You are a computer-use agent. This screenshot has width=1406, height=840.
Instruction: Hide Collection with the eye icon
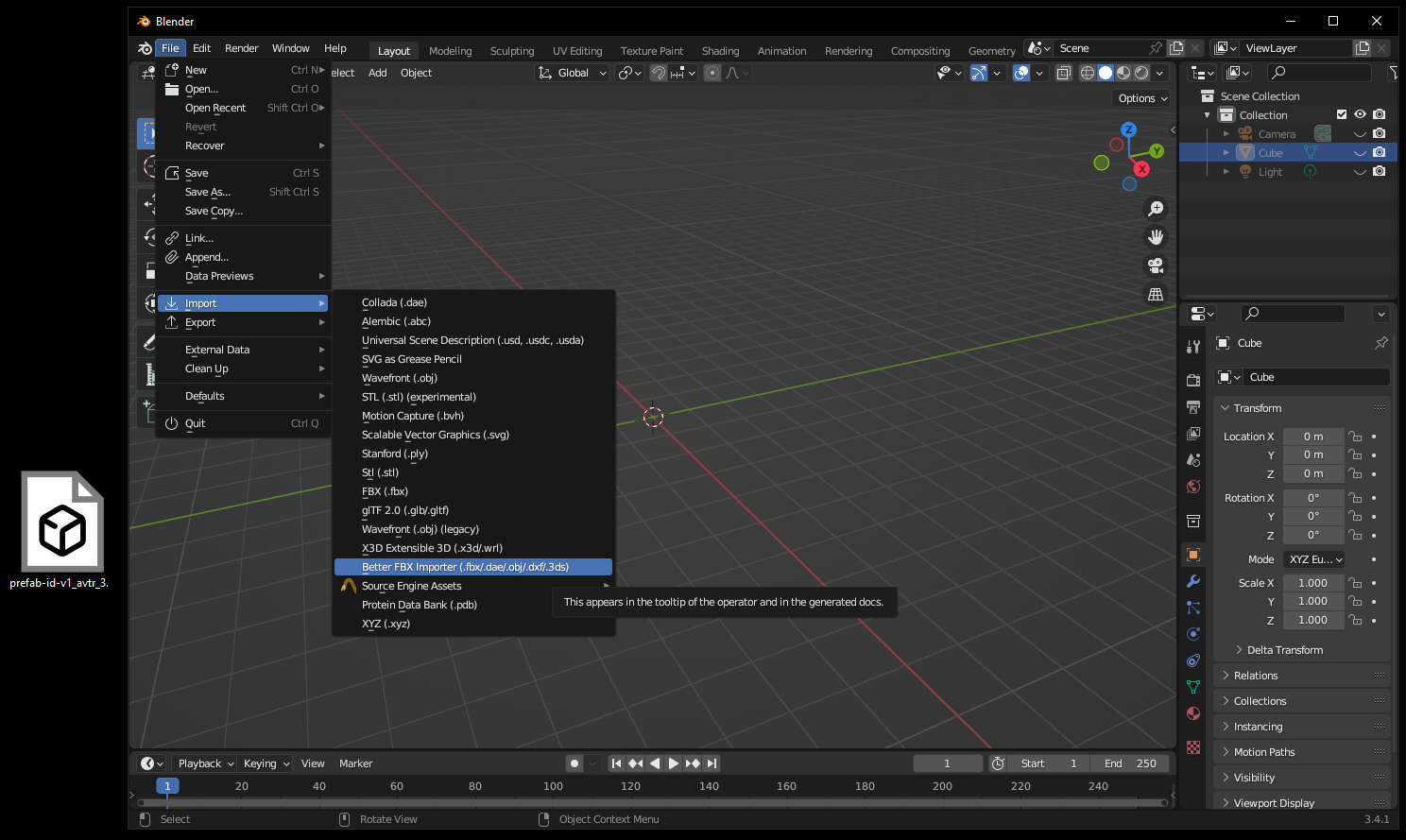point(1360,114)
